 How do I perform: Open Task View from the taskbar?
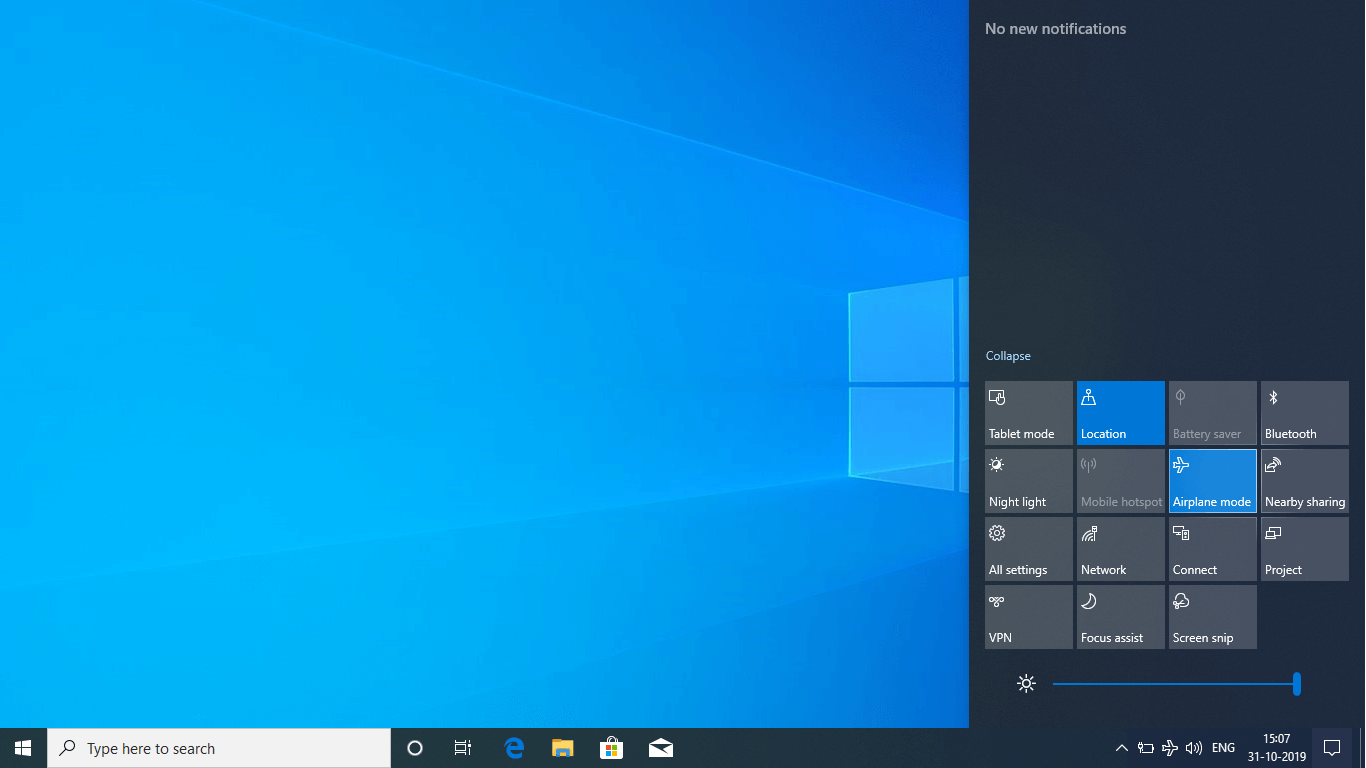tap(463, 748)
